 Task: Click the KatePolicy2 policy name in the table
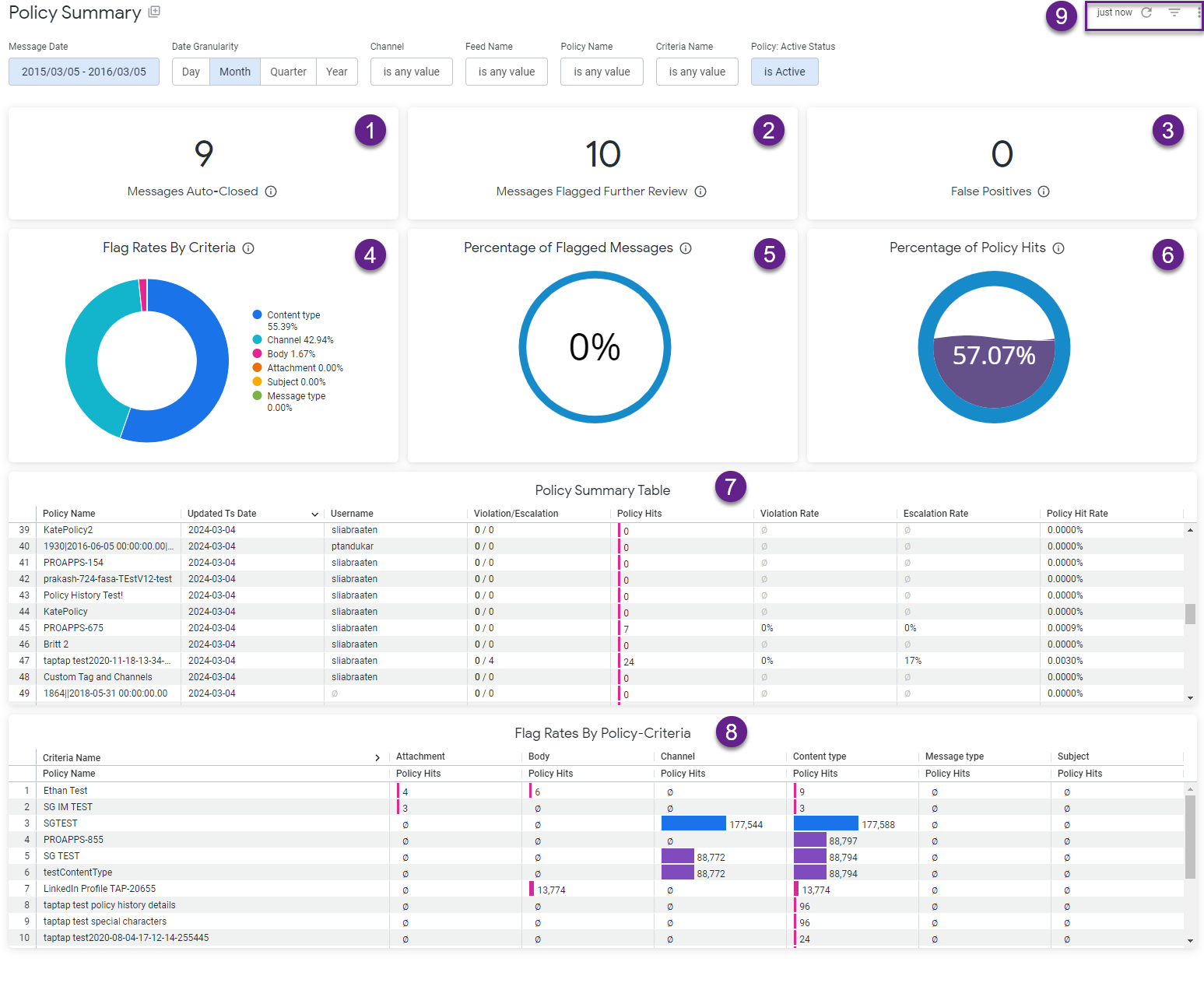pyautogui.click(x=68, y=529)
